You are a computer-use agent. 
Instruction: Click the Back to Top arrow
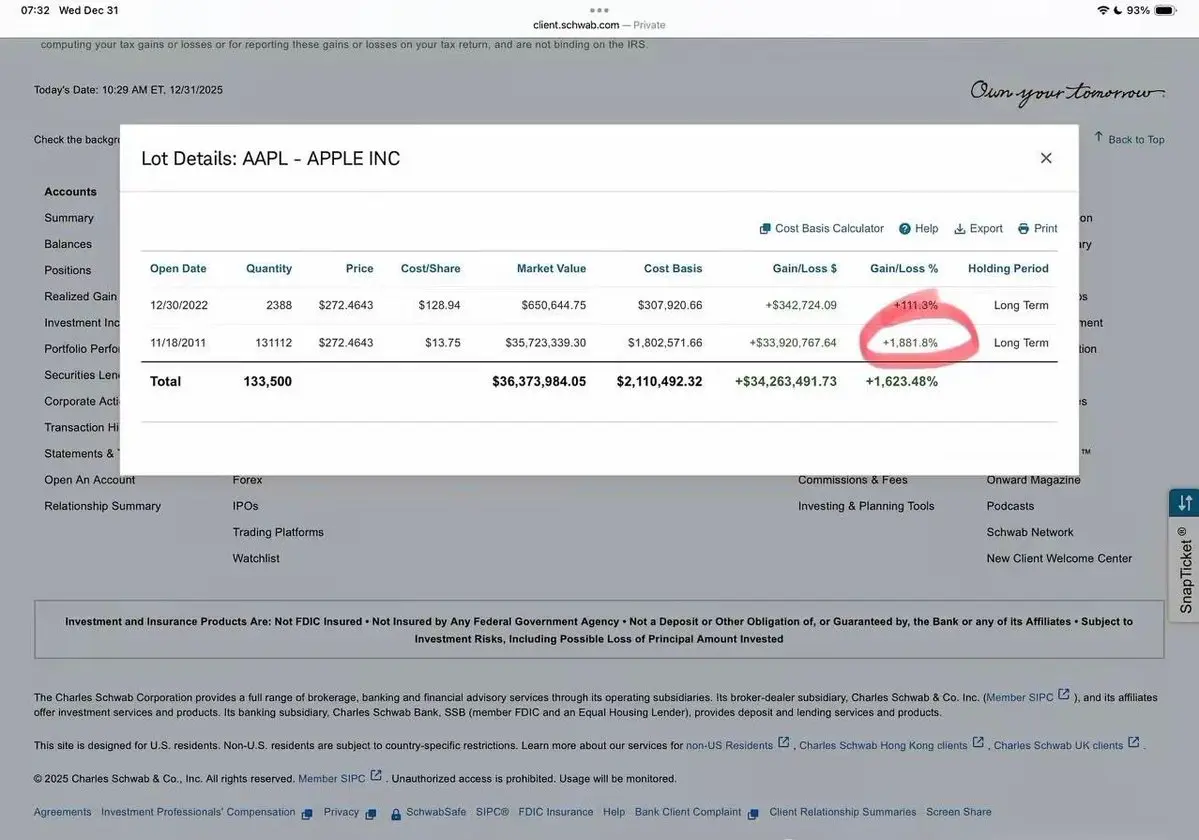pyautogui.click(x=1099, y=137)
